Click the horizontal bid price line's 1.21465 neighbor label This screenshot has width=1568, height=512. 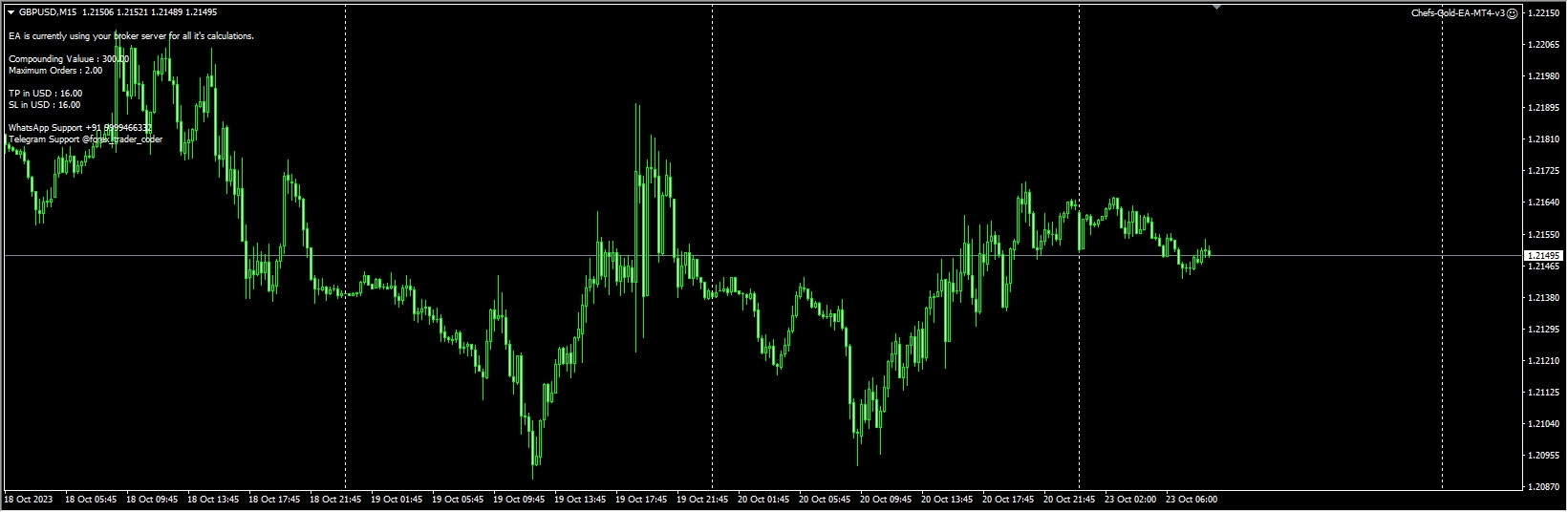point(1544,267)
